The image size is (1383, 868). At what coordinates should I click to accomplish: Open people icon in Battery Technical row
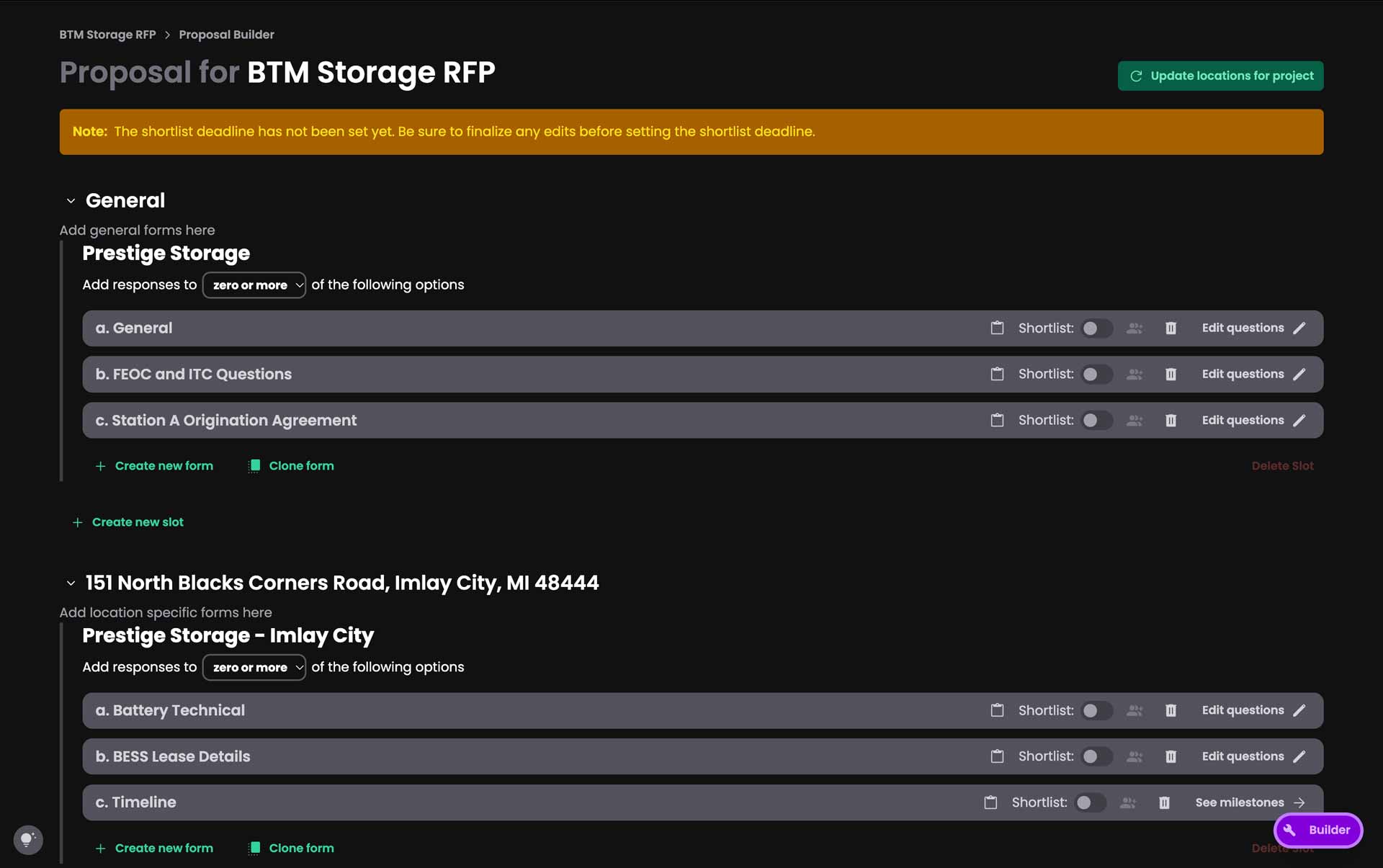1134,710
